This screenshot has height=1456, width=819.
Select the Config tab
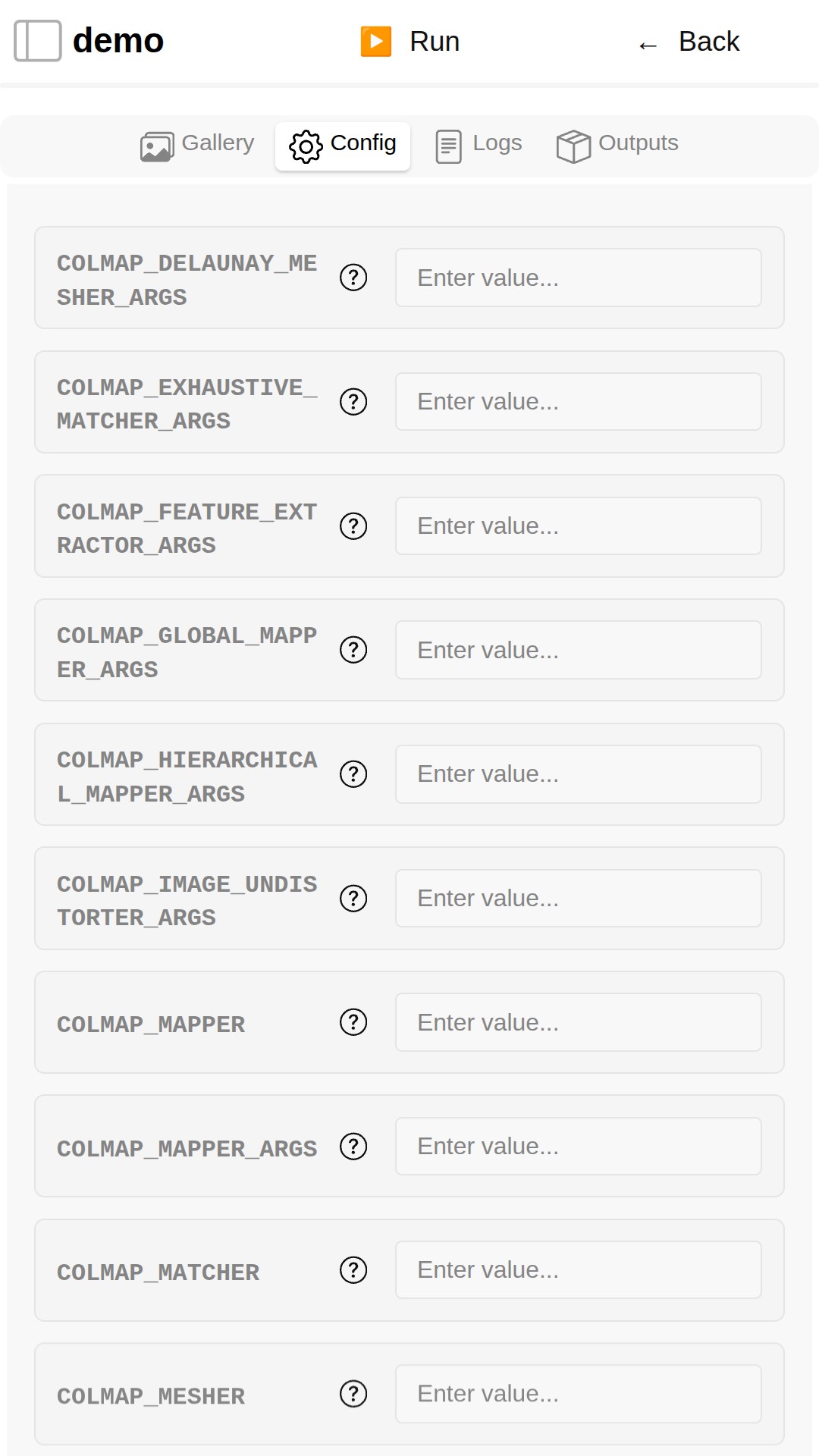(343, 146)
